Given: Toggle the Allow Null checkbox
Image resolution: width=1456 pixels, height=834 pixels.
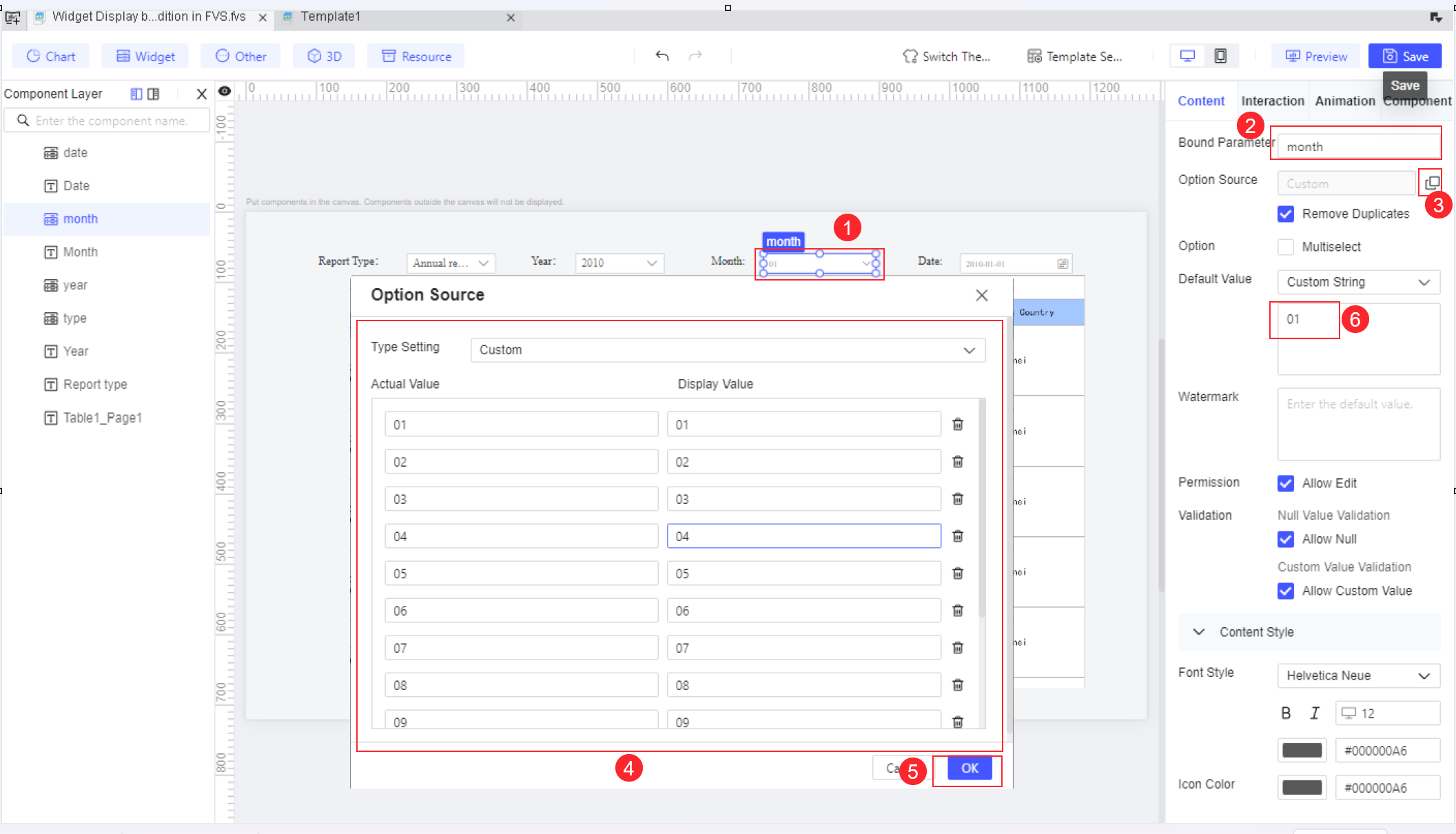Looking at the screenshot, I should [1286, 539].
